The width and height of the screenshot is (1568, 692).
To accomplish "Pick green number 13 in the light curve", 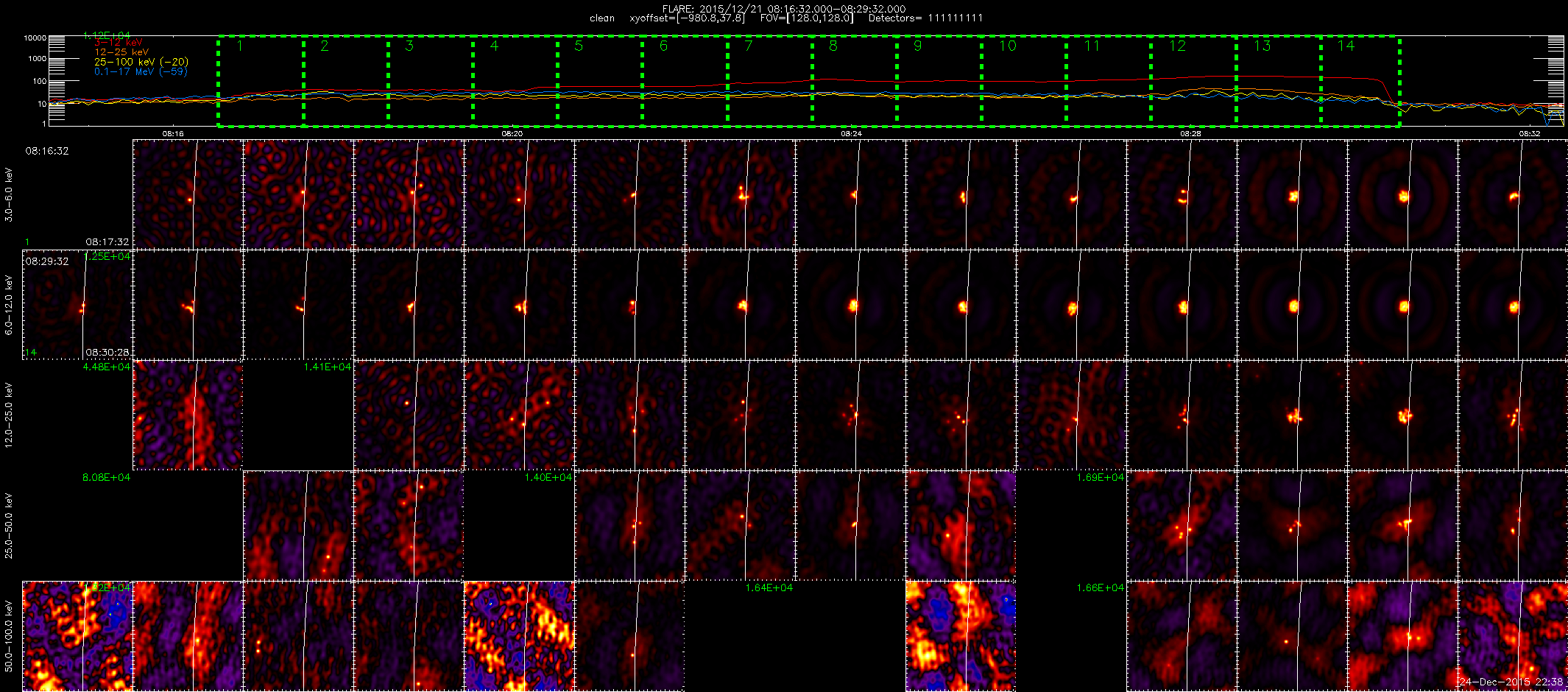I will (1262, 46).
